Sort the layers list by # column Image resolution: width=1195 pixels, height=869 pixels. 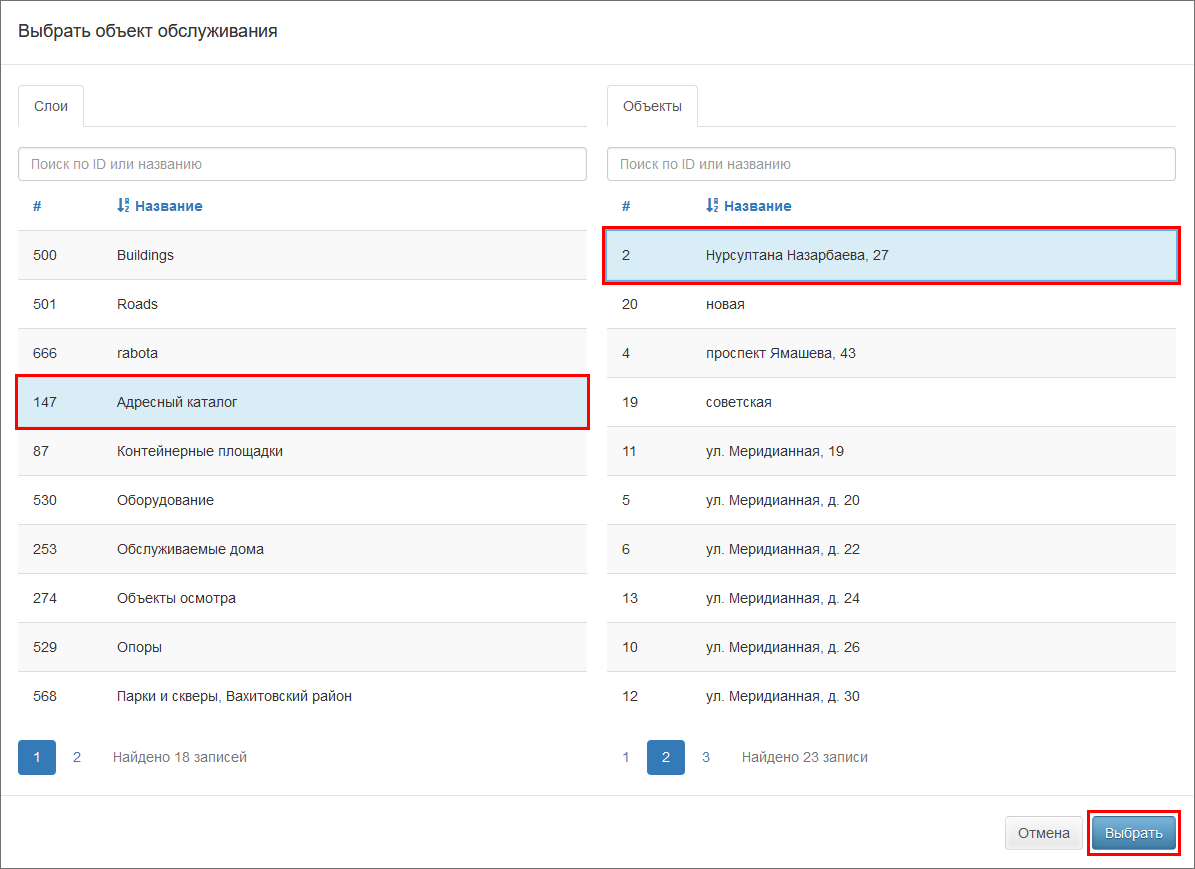(x=37, y=206)
